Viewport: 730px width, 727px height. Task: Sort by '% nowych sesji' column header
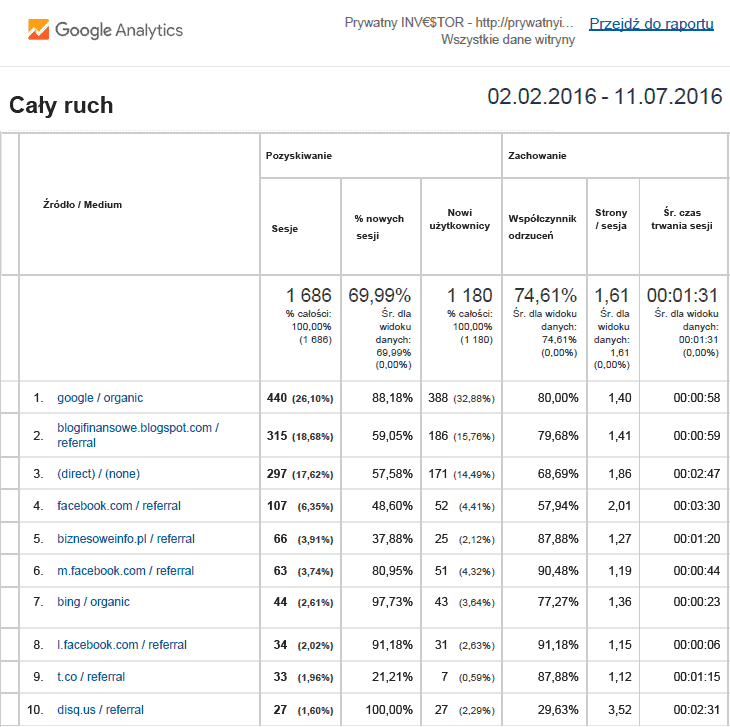[x=379, y=227]
